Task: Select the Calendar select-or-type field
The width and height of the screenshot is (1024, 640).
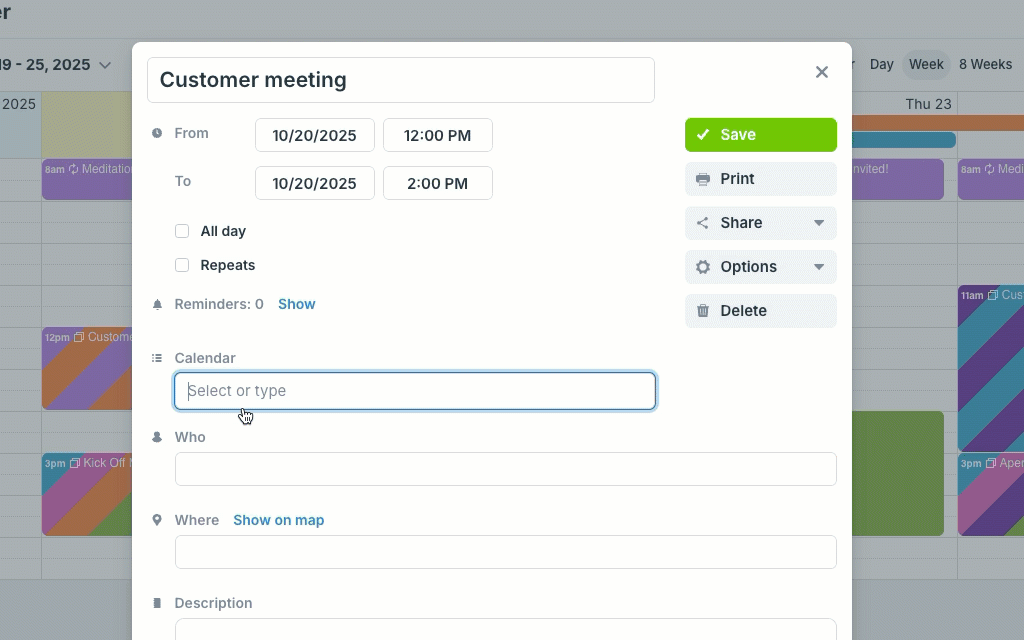Action: 415,391
